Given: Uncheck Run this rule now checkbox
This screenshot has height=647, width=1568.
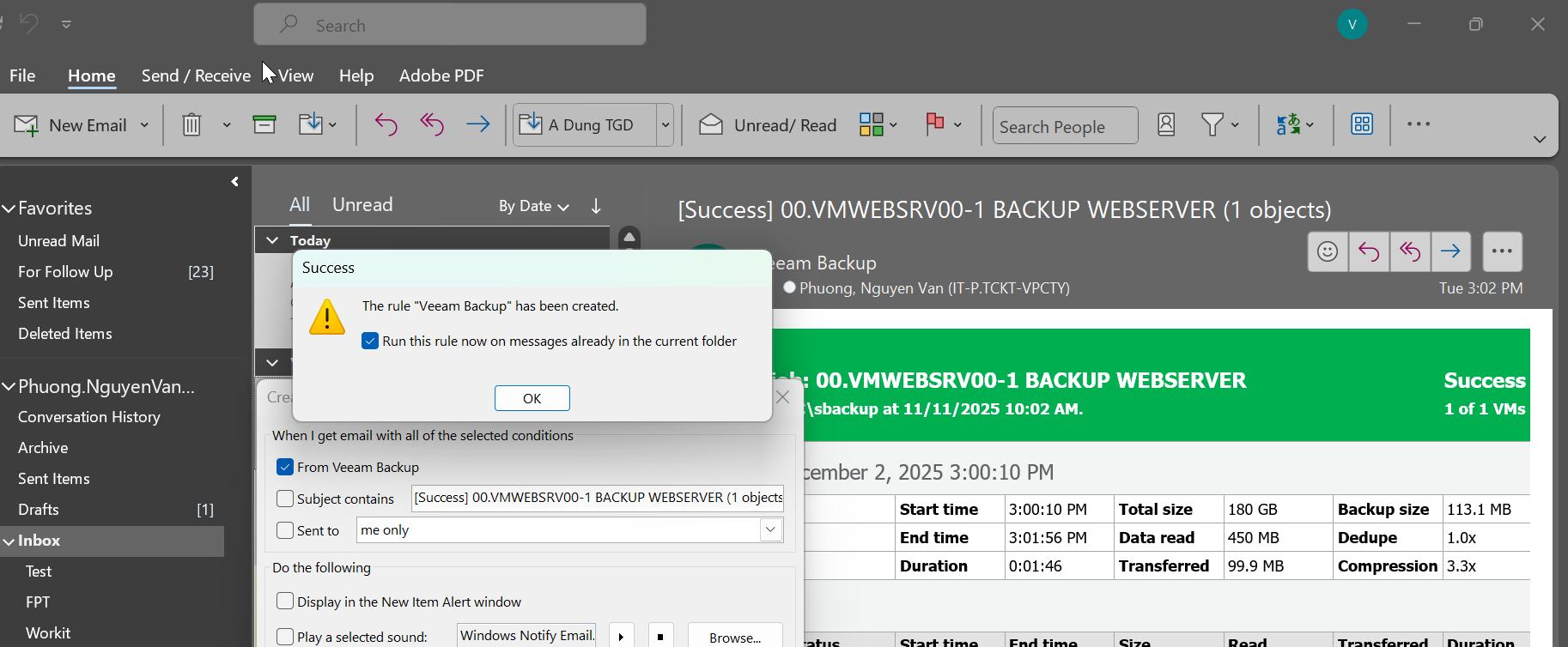Looking at the screenshot, I should [370, 341].
